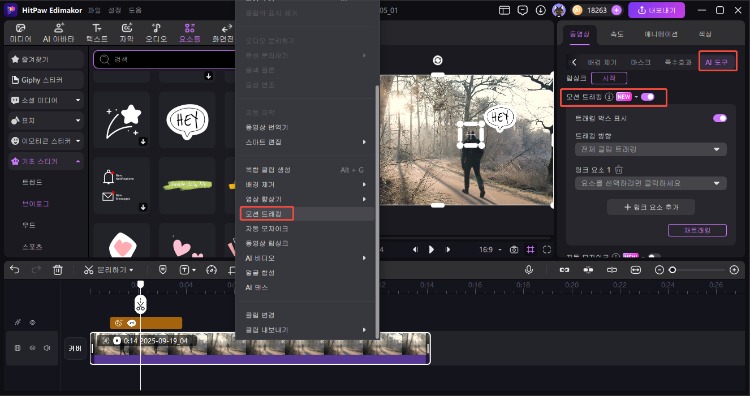750x396 pixels.
Task: Click the trash delete icon in timeline toolbar
Action: [x=58, y=270]
